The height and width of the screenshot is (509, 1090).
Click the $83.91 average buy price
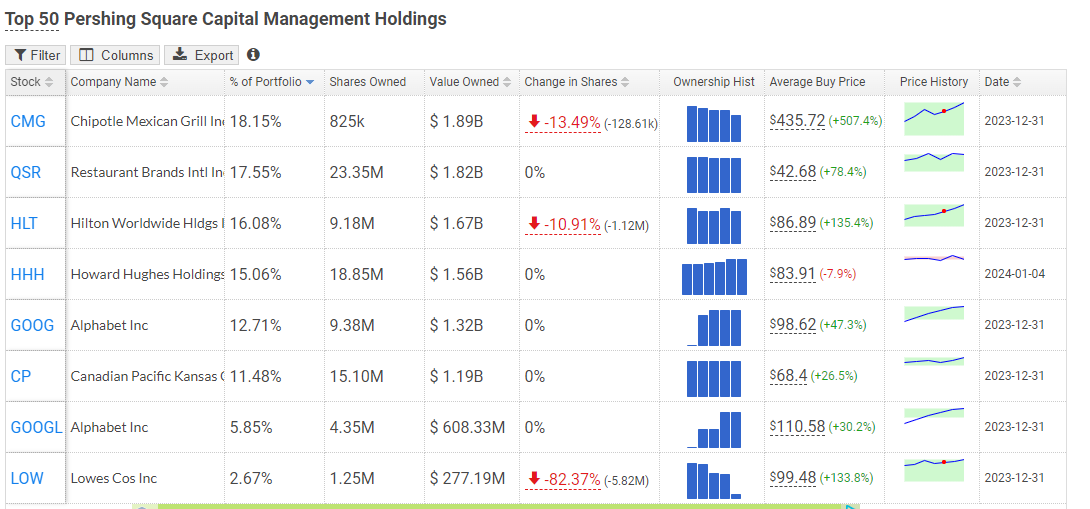[x=792, y=274]
